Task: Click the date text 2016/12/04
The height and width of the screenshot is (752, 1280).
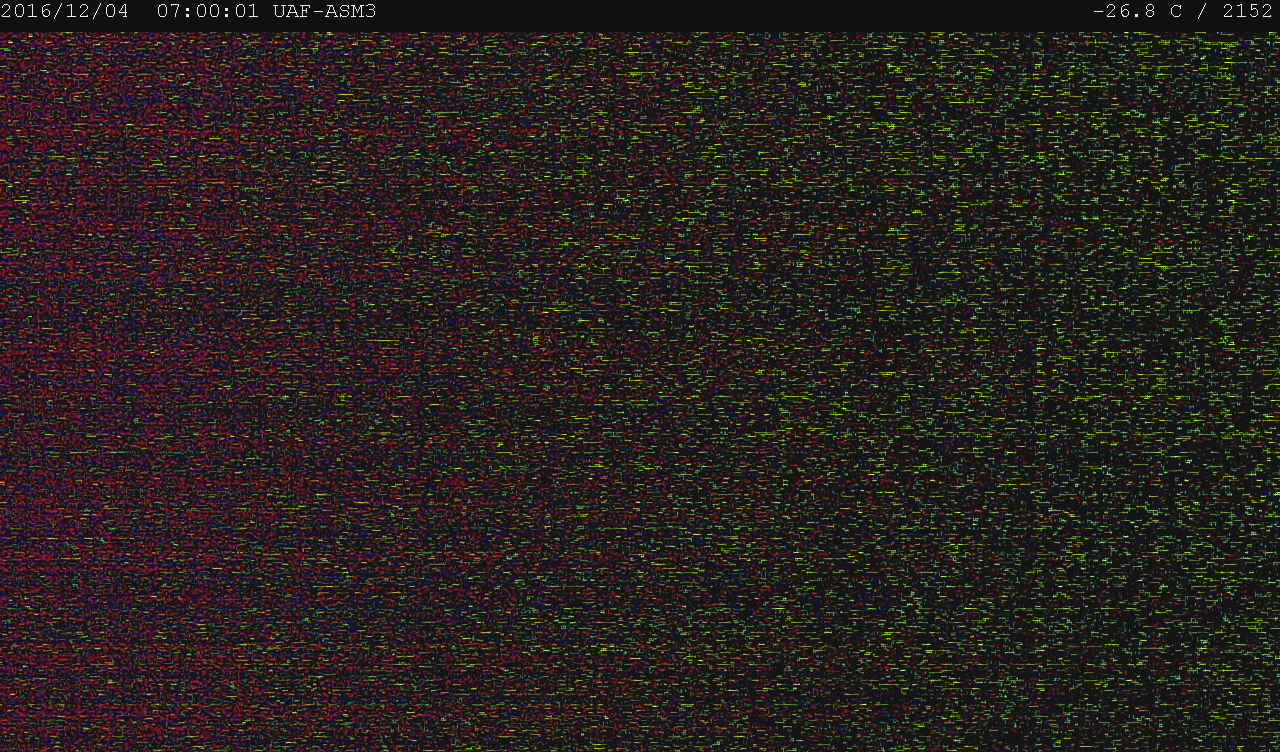Action: point(65,12)
